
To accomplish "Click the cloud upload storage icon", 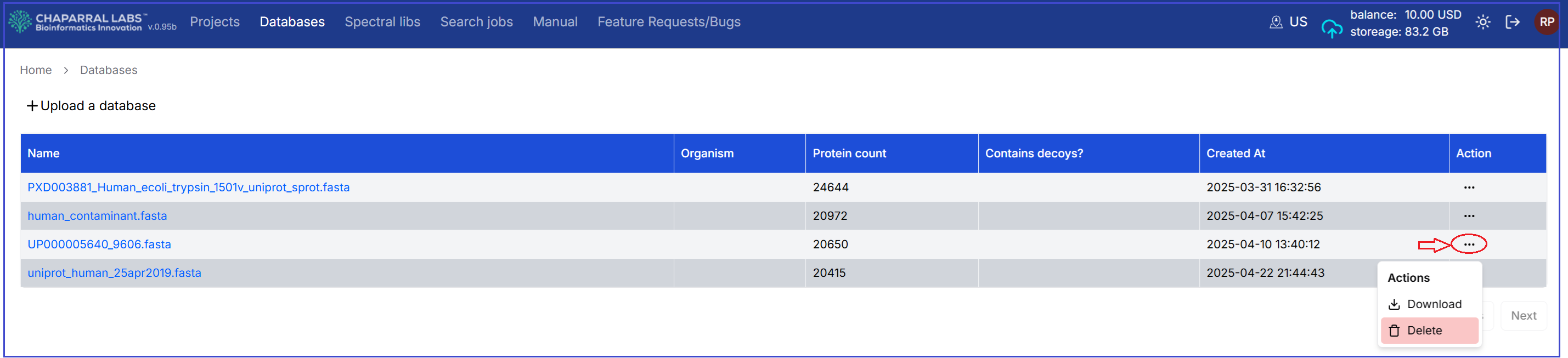I will 1331,28.
